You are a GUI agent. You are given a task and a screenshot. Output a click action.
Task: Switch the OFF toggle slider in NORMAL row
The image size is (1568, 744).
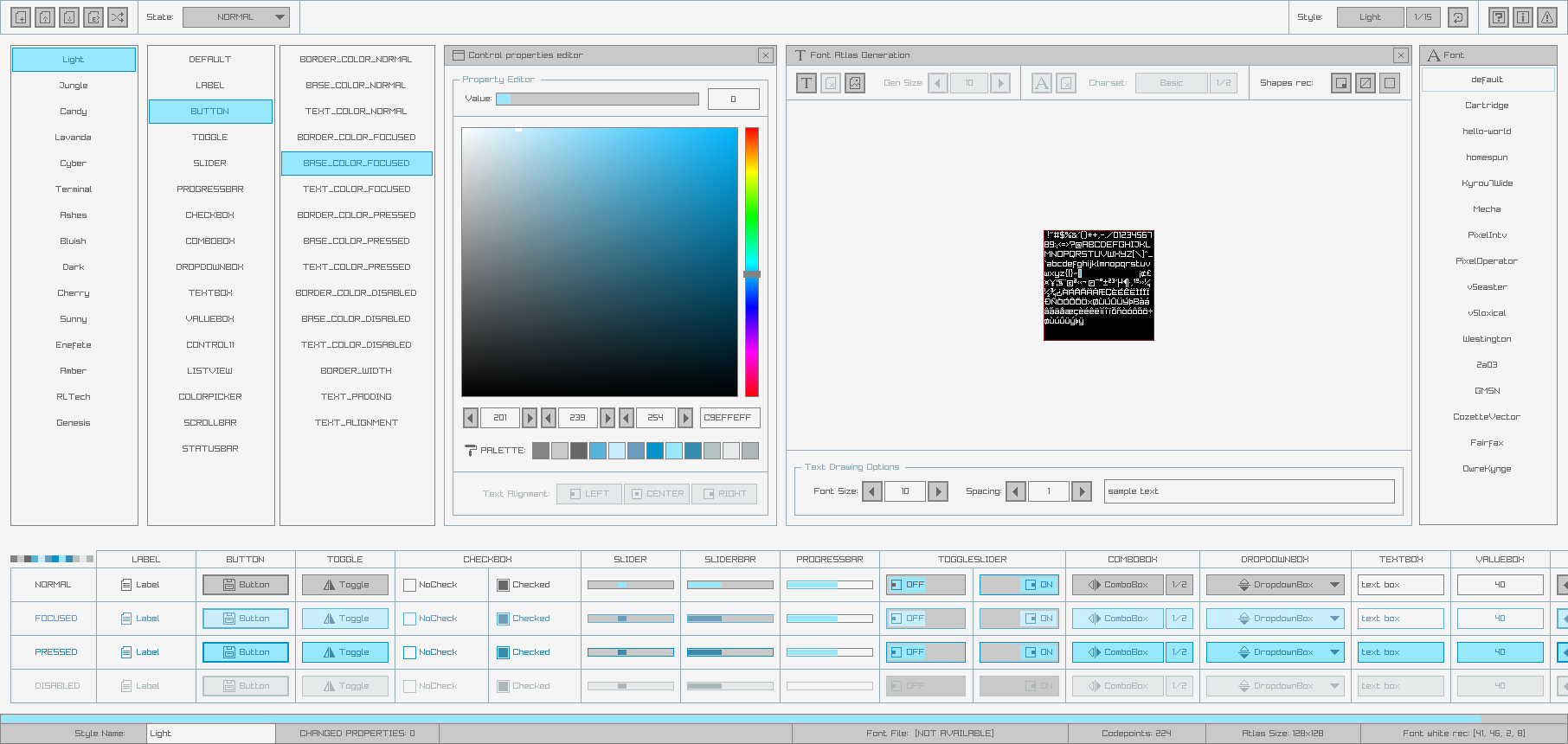point(925,585)
